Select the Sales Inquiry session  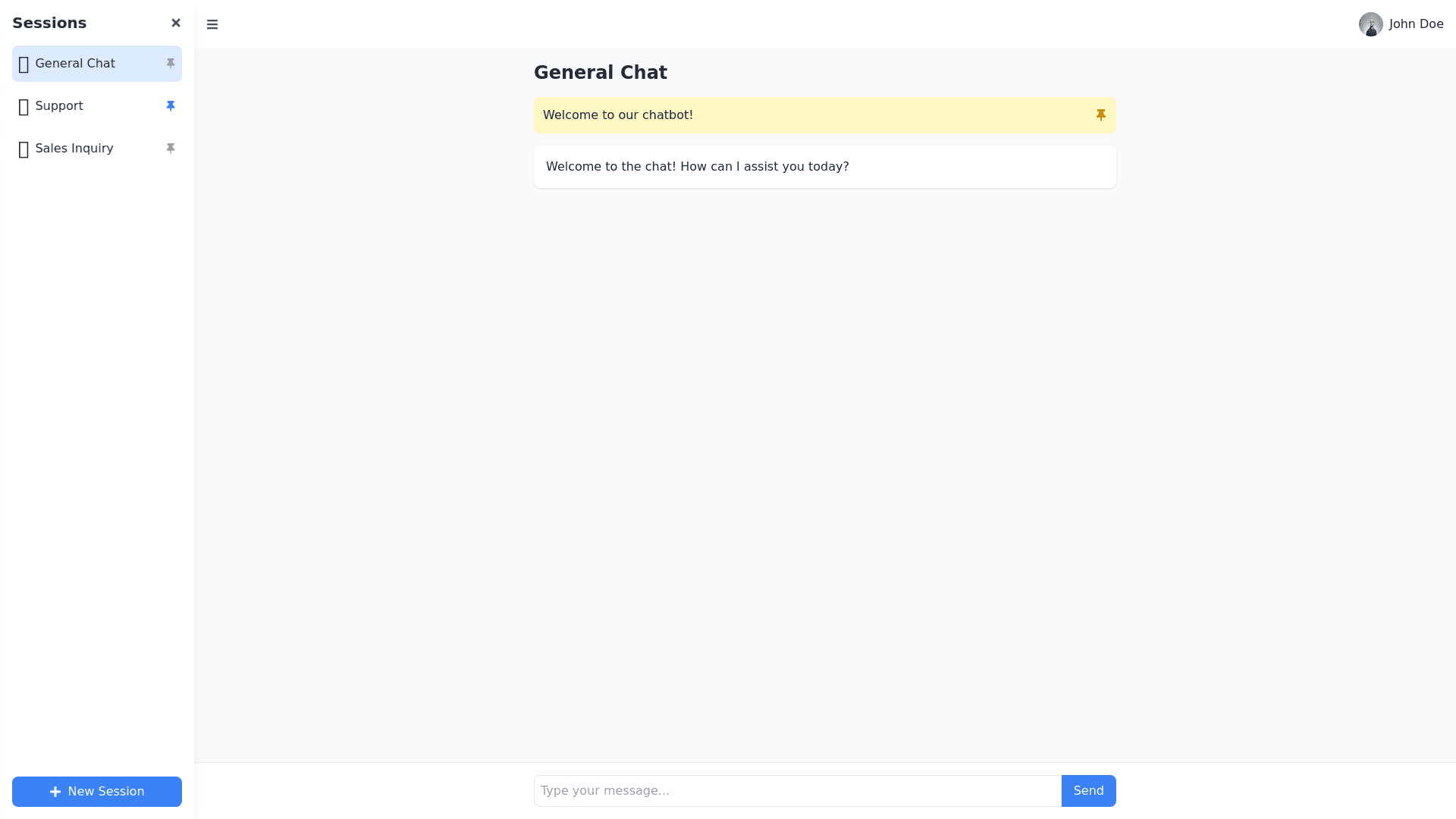point(74,149)
